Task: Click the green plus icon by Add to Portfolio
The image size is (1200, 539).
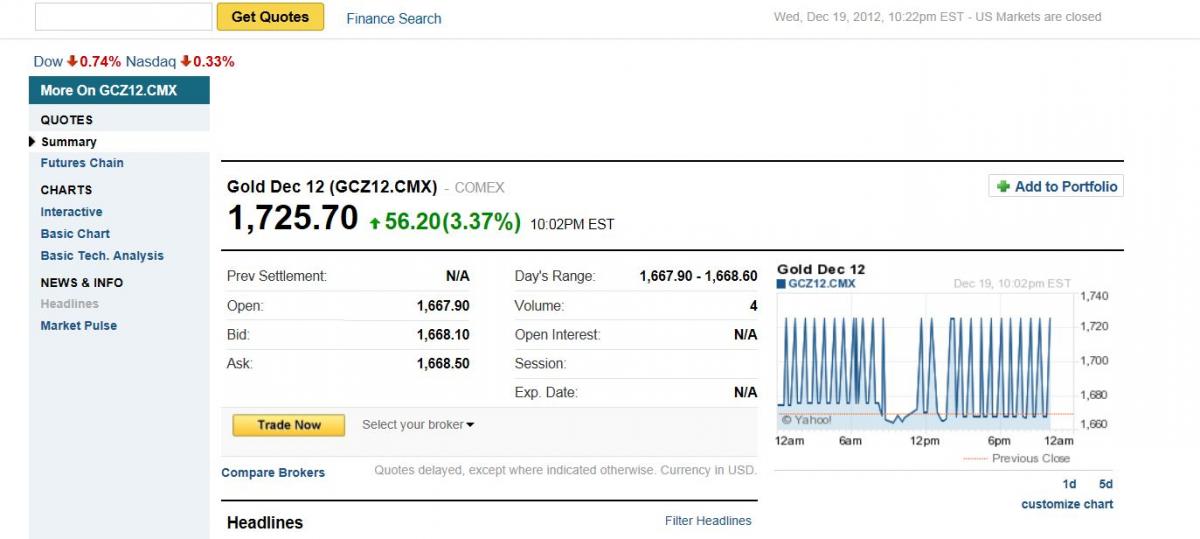Action: (1003, 186)
